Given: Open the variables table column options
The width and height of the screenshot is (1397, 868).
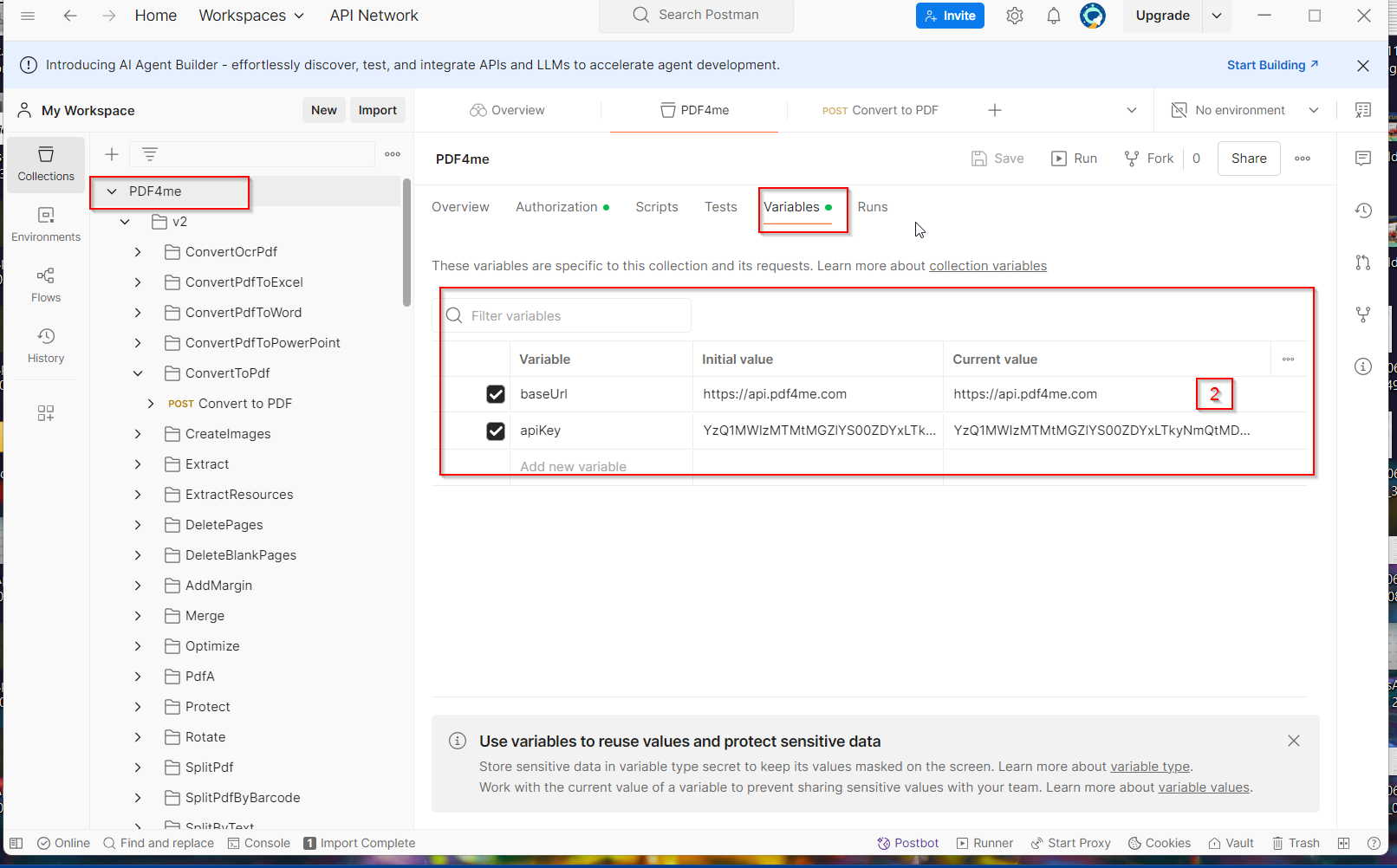Looking at the screenshot, I should (x=1289, y=359).
